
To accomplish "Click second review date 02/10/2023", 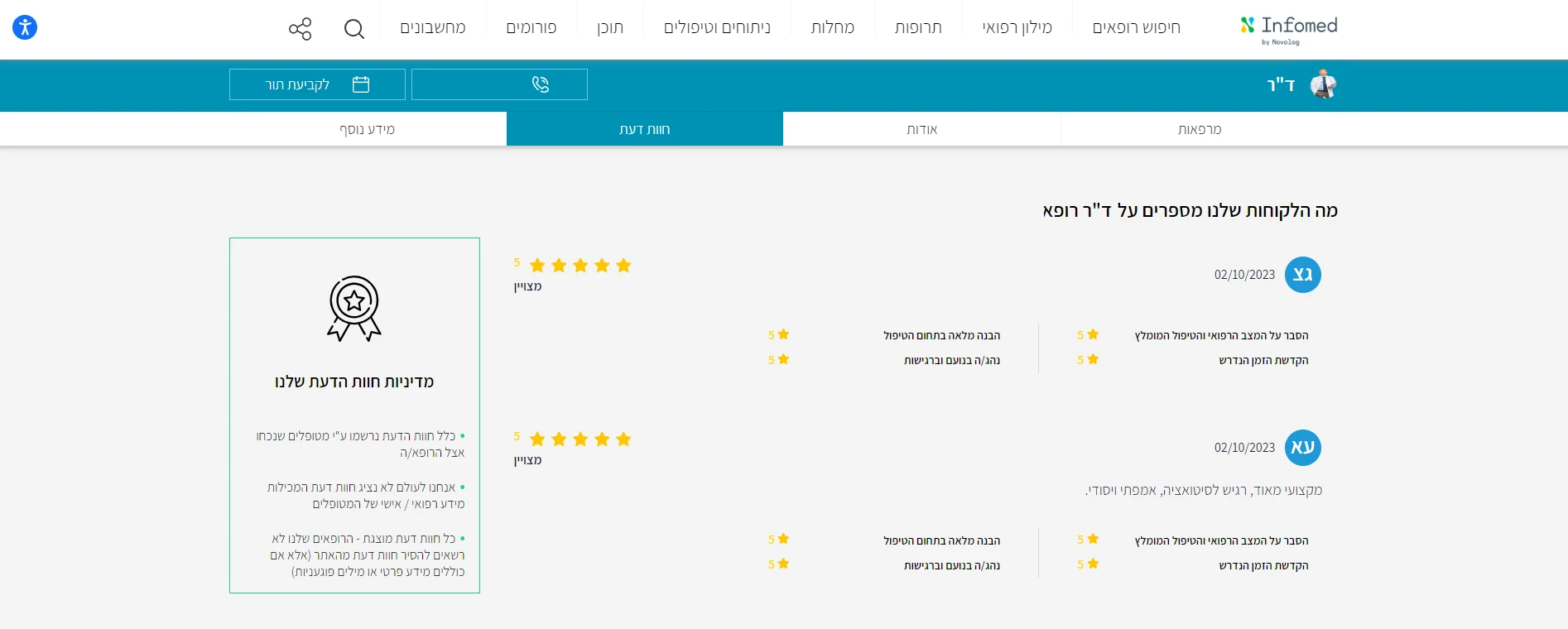I will pos(1244,448).
